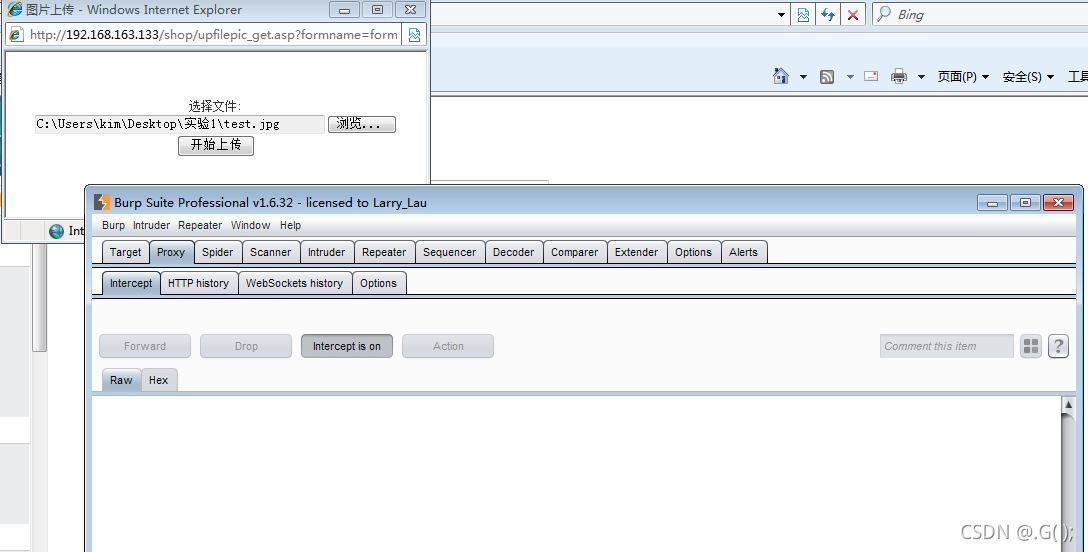Click the scroll up arrow in Raw panel
The width and height of the screenshot is (1088, 552).
point(1069,404)
